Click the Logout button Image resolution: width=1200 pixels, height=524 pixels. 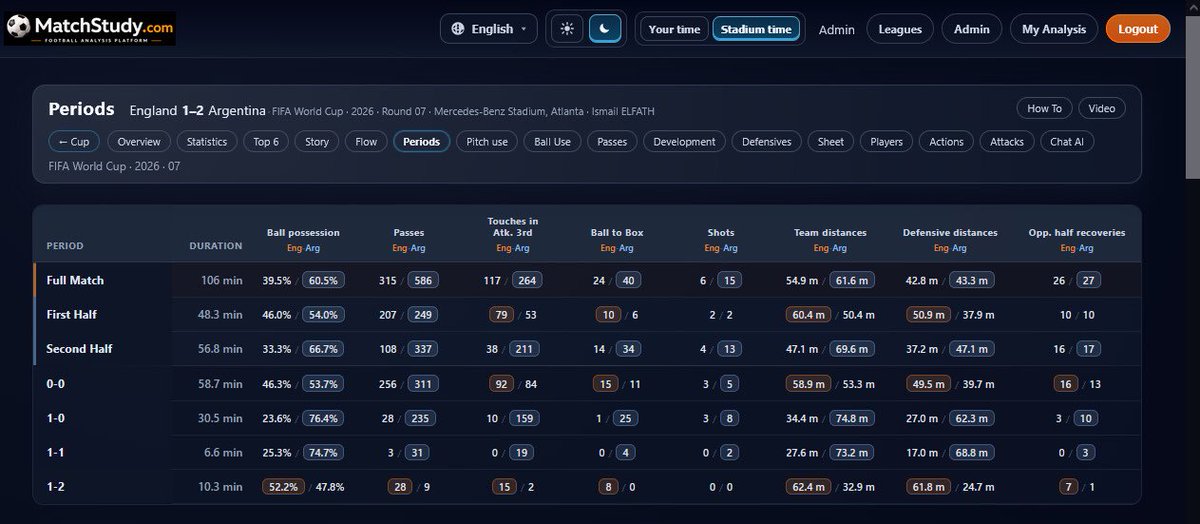1138,29
